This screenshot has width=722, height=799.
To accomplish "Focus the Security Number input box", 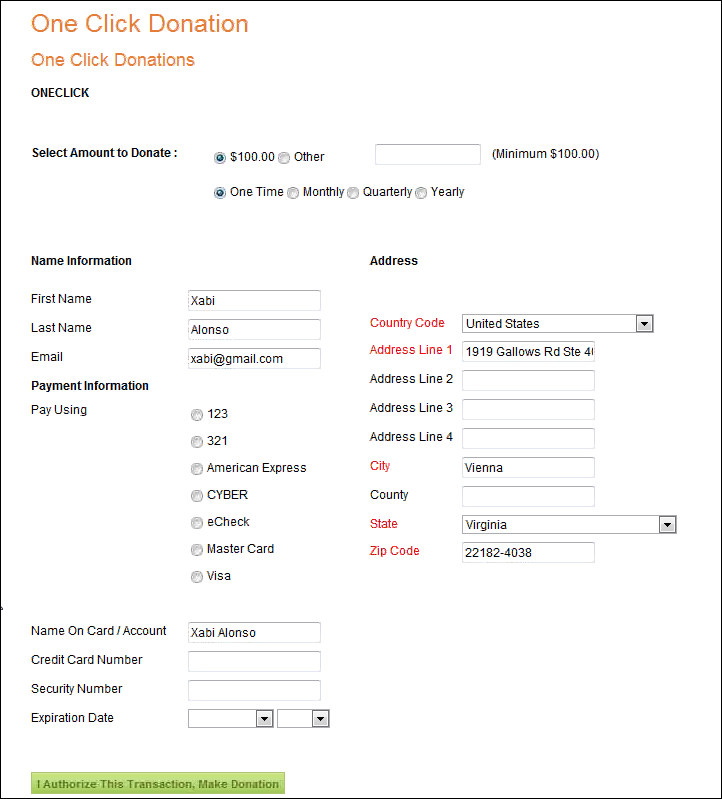I will [x=254, y=690].
